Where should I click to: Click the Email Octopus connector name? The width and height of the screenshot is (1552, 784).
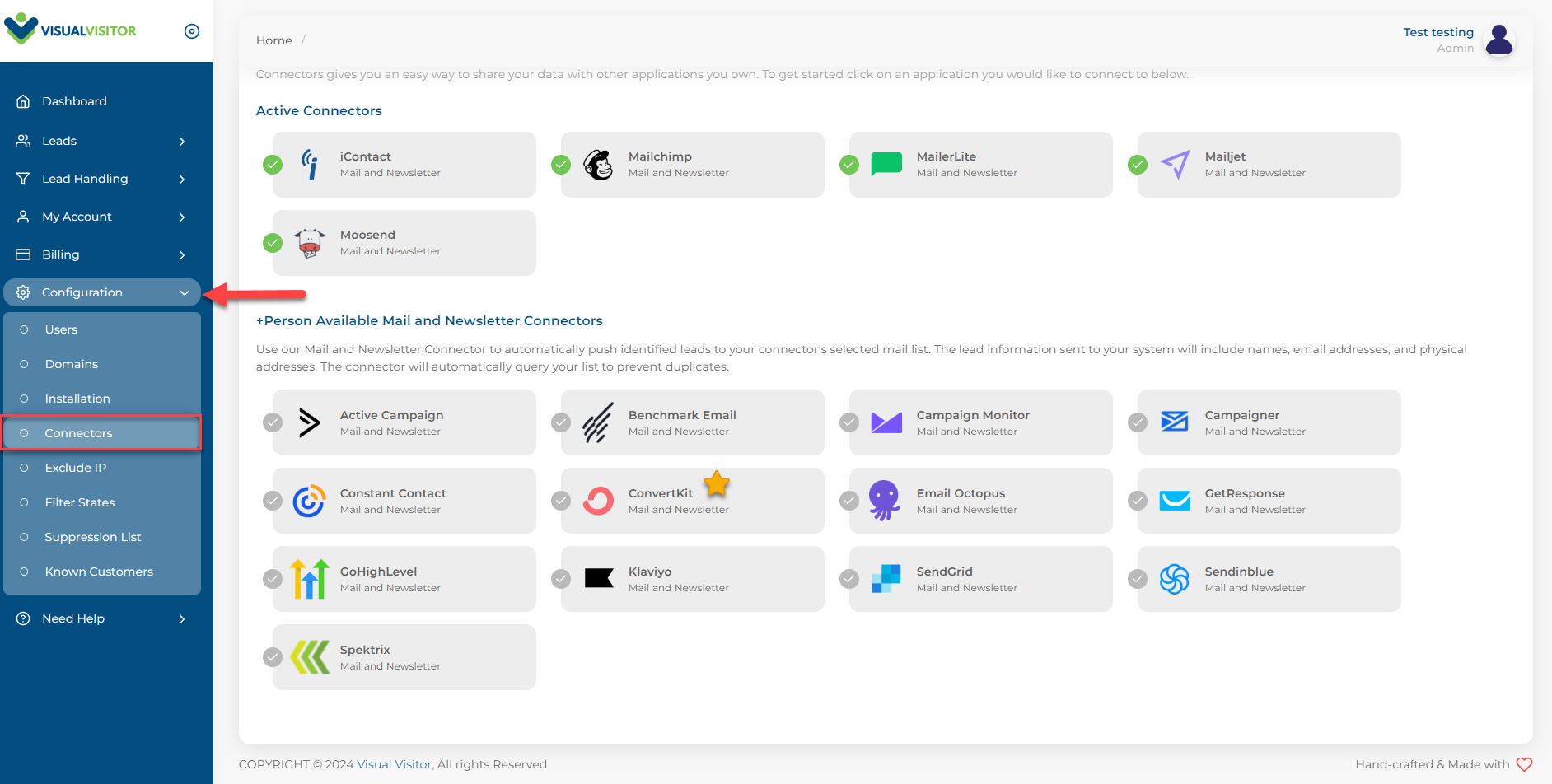tap(961, 493)
